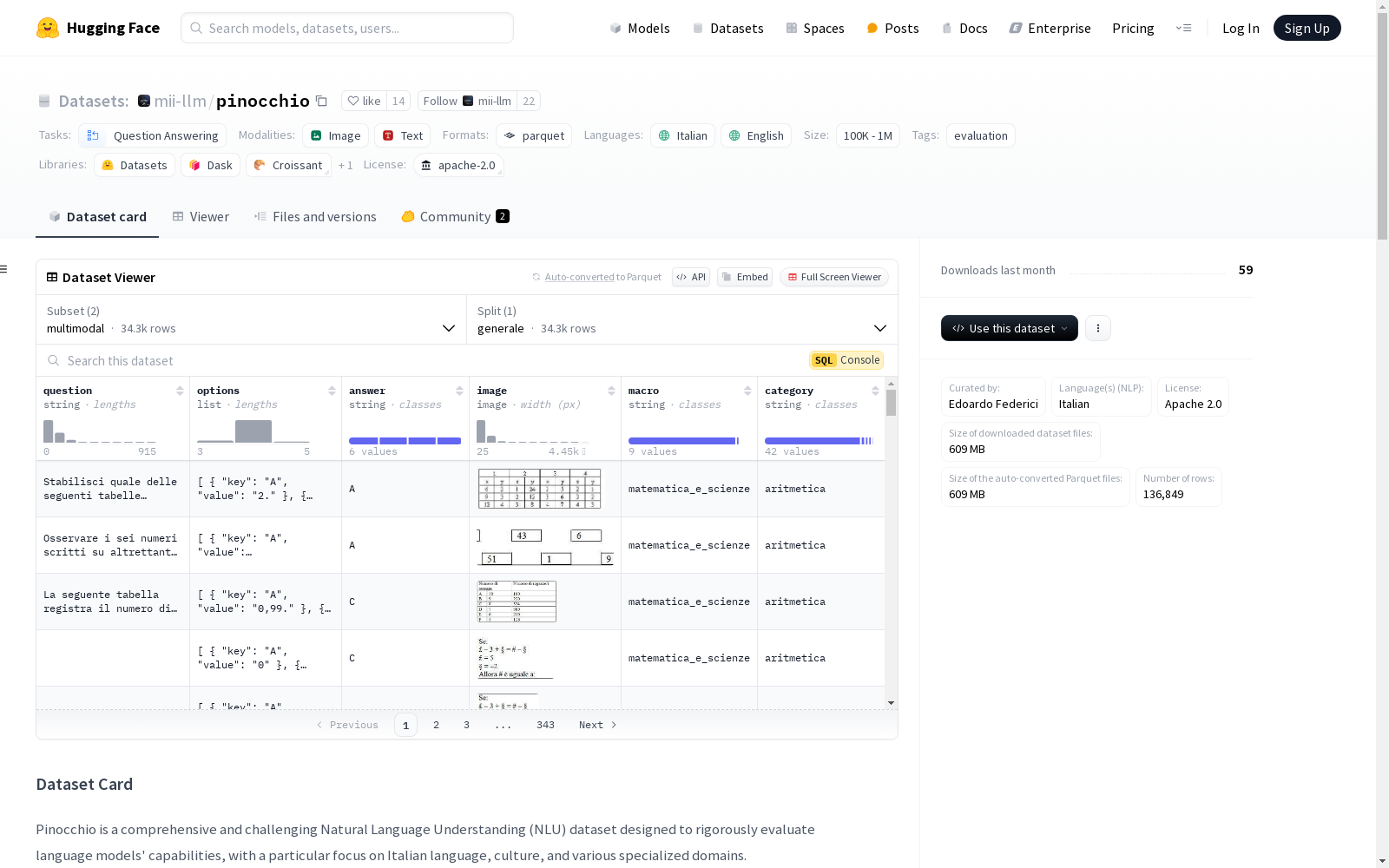Copy the dataset name with the copy icon
The image size is (1389, 868).
coord(321,101)
